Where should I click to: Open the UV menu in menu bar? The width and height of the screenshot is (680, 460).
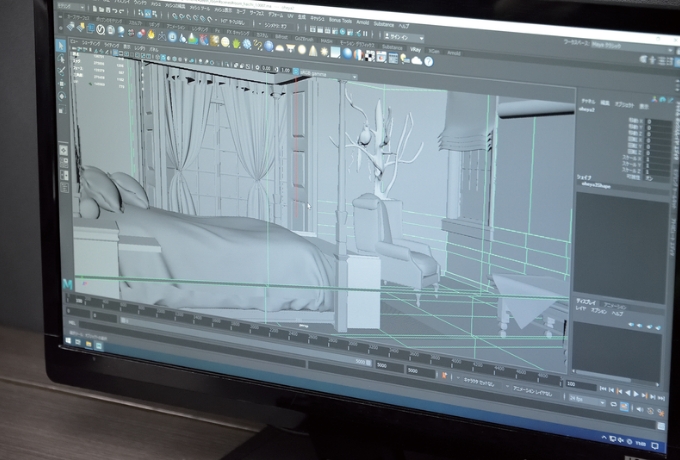click(x=291, y=16)
